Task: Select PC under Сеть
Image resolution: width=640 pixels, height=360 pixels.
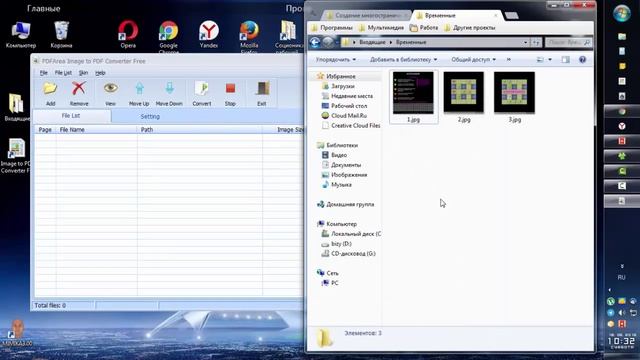Action: click(x=334, y=283)
